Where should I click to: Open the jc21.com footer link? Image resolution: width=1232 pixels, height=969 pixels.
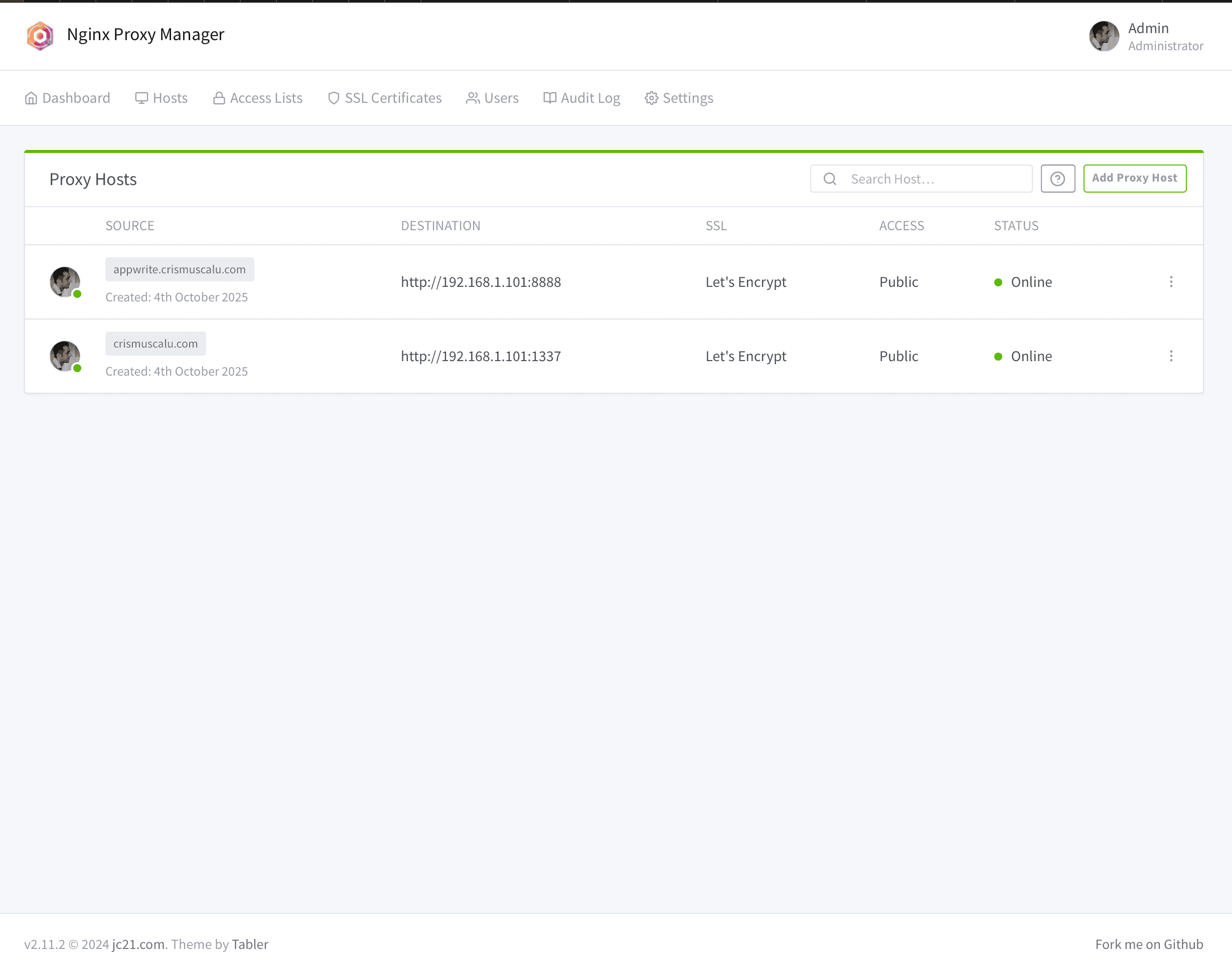click(138, 944)
